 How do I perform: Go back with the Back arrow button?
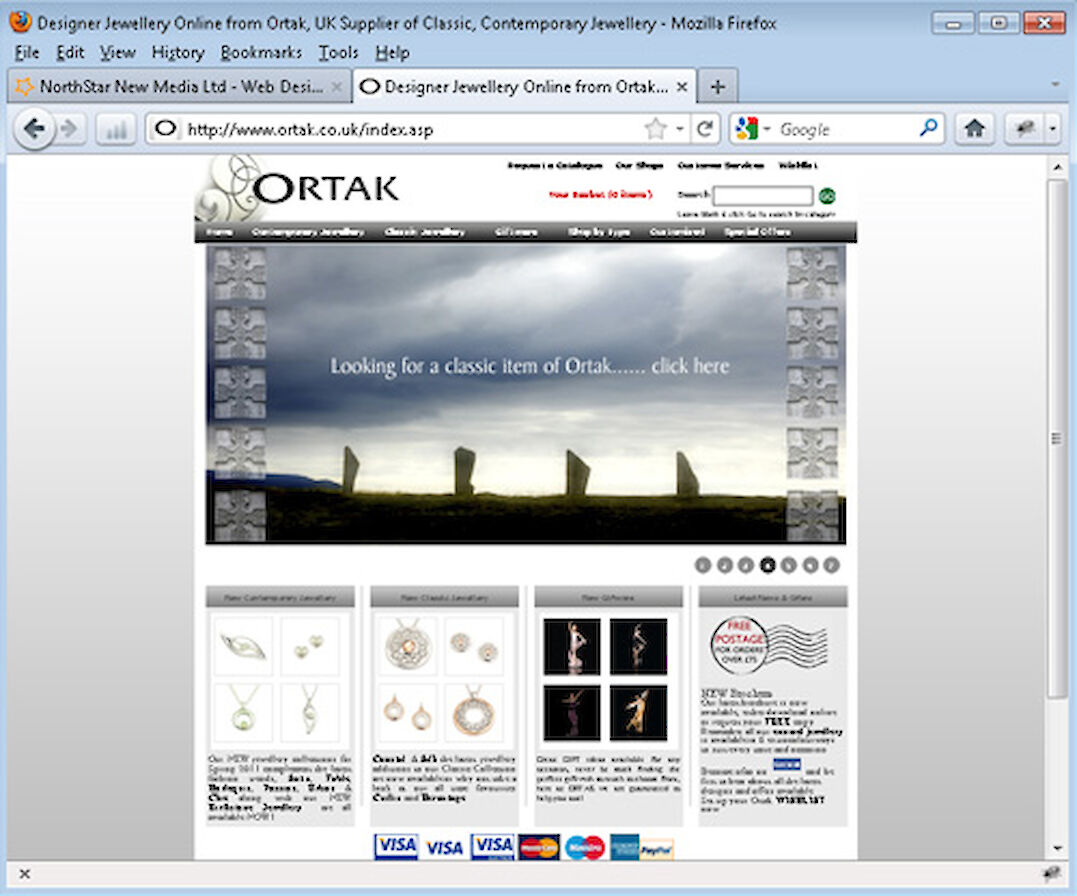coord(34,128)
